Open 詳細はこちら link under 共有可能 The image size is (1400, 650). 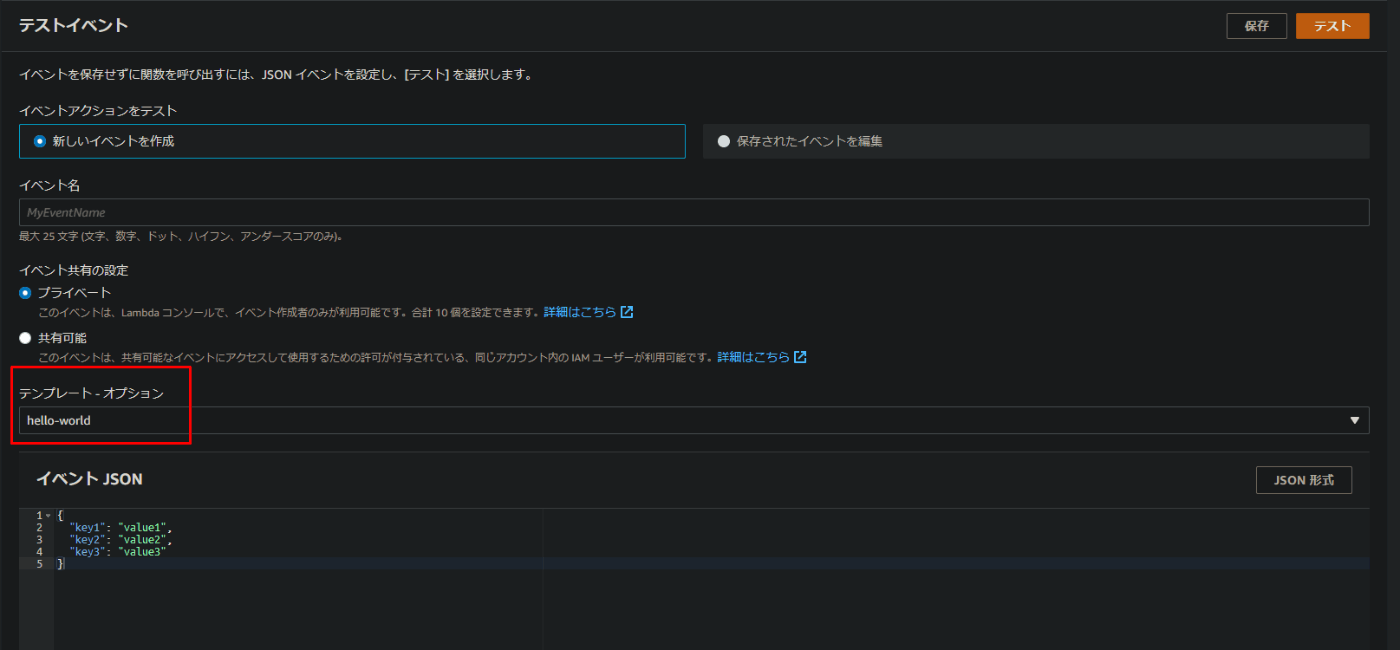pyautogui.click(x=753, y=357)
